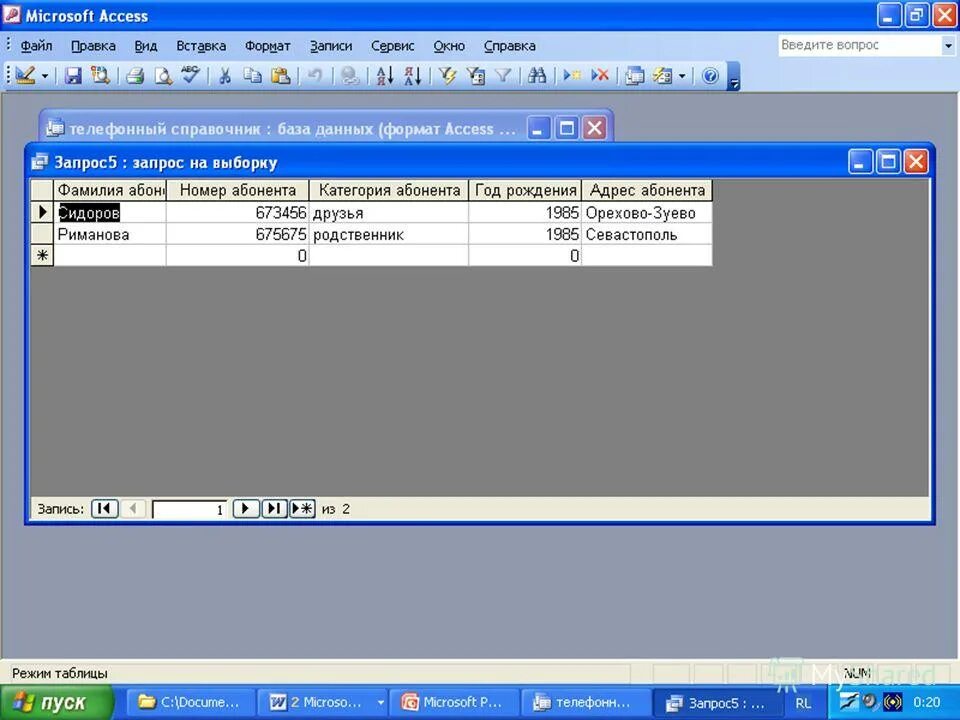This screenshot has height=720, width=960.
Task: Click Filter By Selection icon
Action: pyautogui.click(x=448, y=75)
